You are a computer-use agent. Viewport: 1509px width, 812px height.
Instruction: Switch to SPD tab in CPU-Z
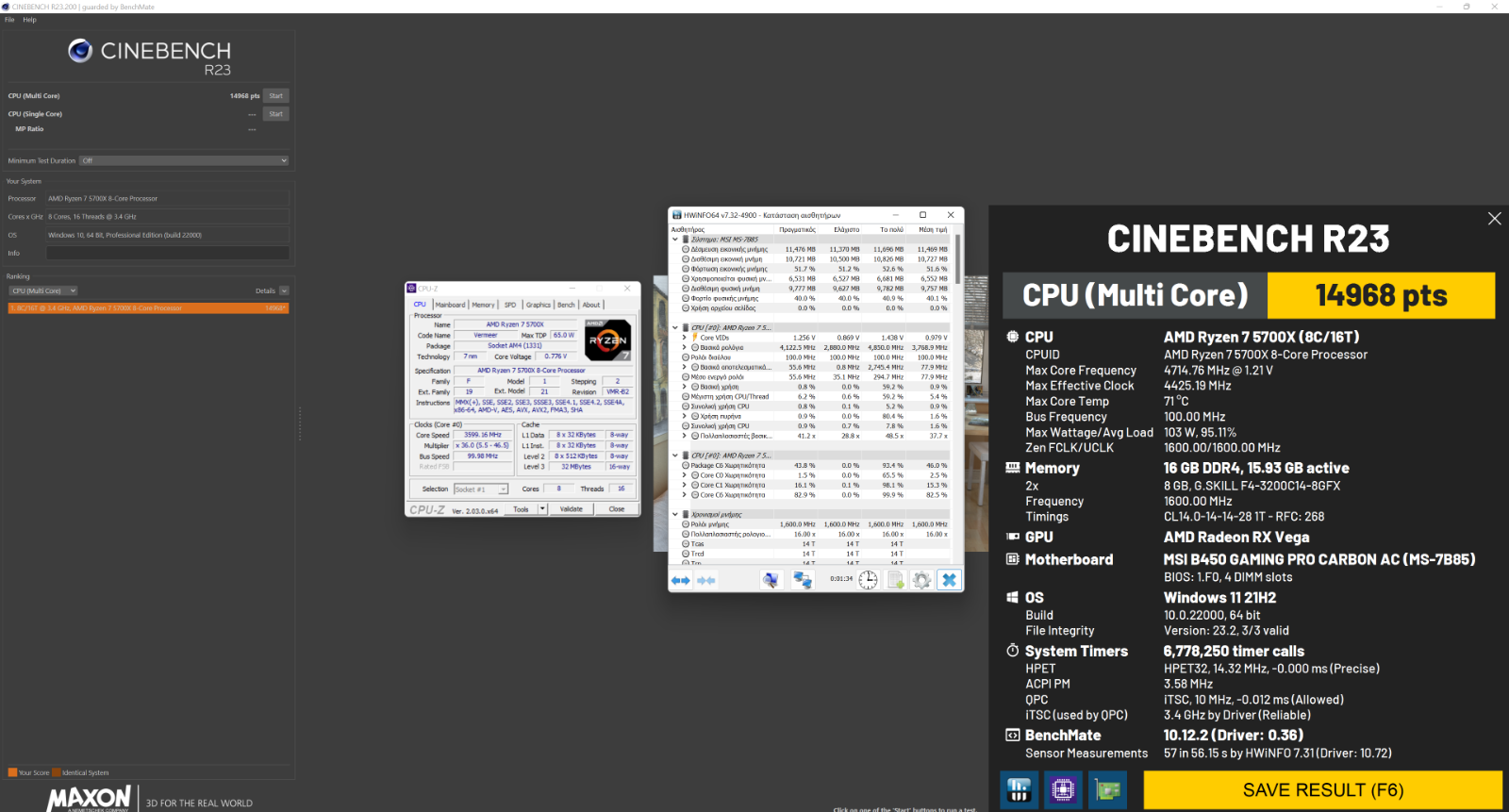[x=510, y=305]
